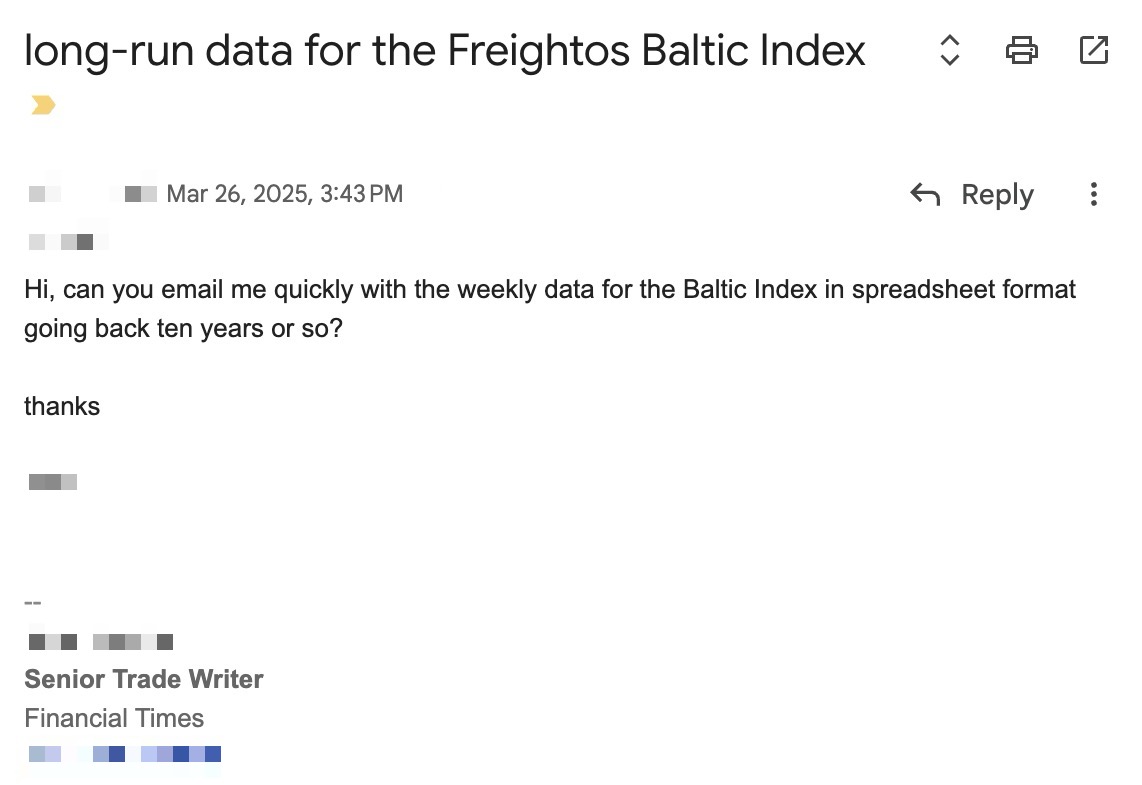Toggle the yellow importance marker
Screen dimensions: 1142x785
43,105
